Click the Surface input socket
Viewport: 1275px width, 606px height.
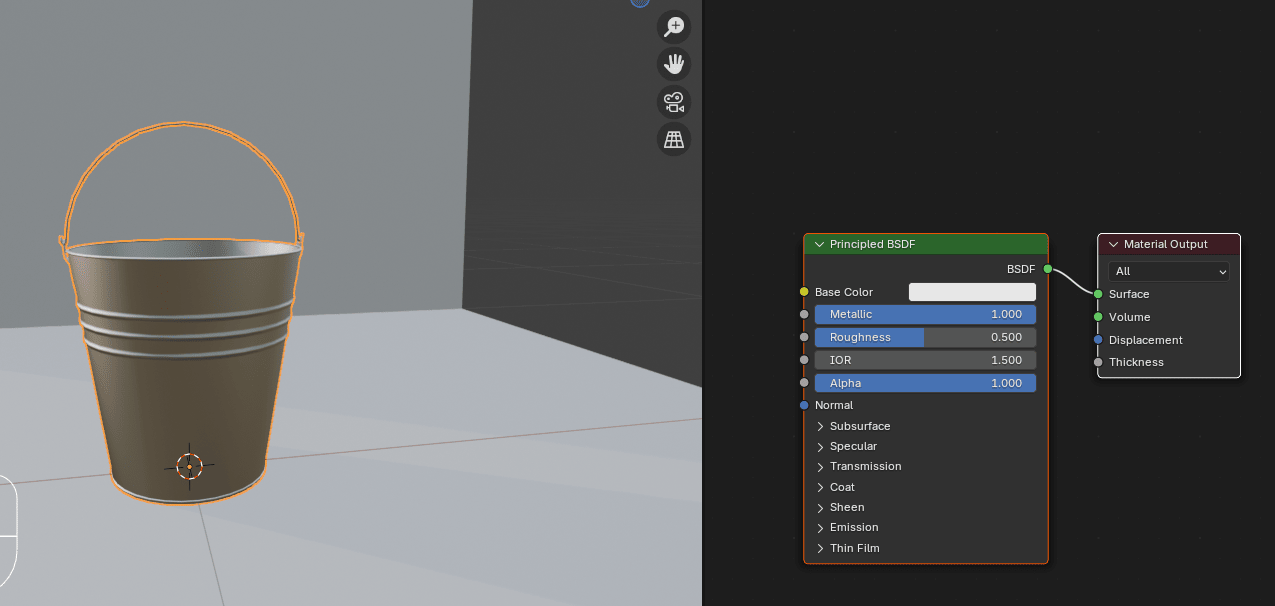coord(1098,294)
